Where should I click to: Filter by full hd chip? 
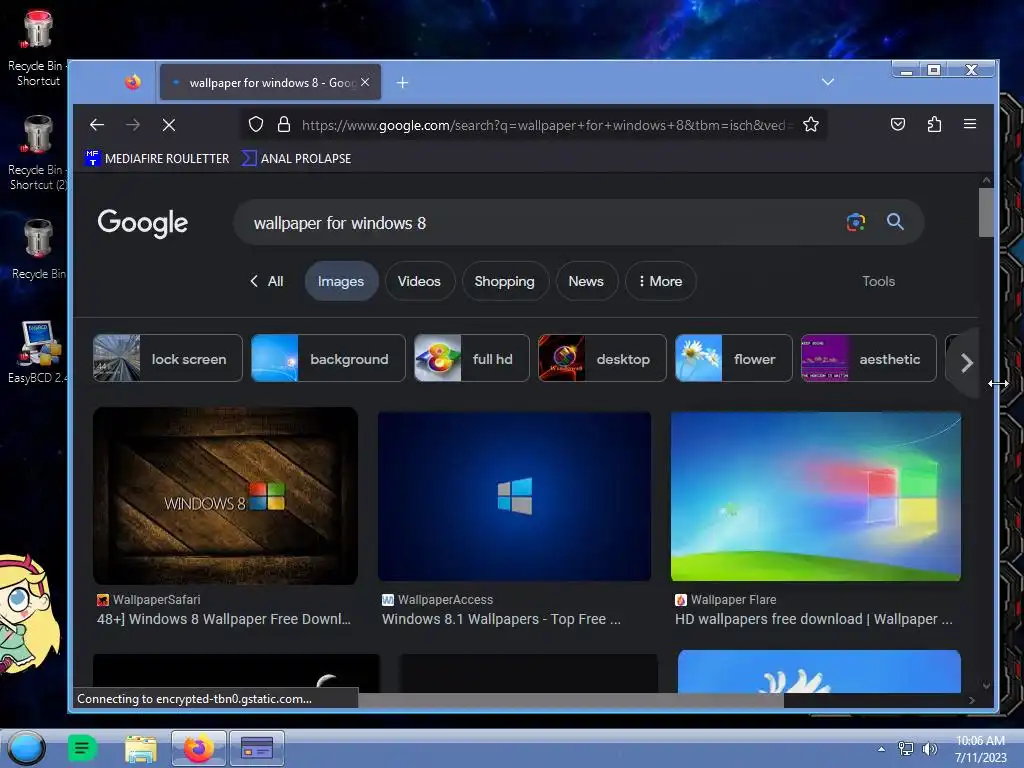tap(472, 359)
